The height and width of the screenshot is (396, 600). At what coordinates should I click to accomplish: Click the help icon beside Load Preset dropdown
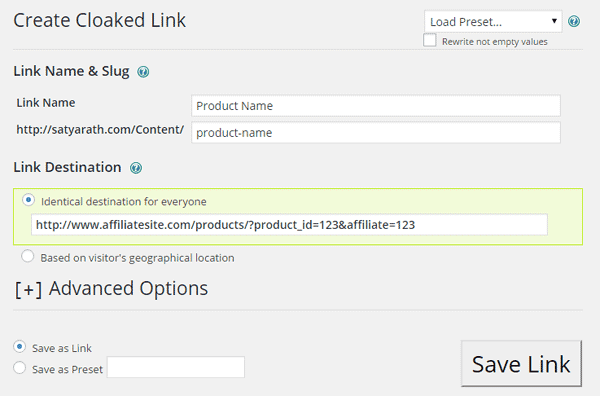(574, 21)
